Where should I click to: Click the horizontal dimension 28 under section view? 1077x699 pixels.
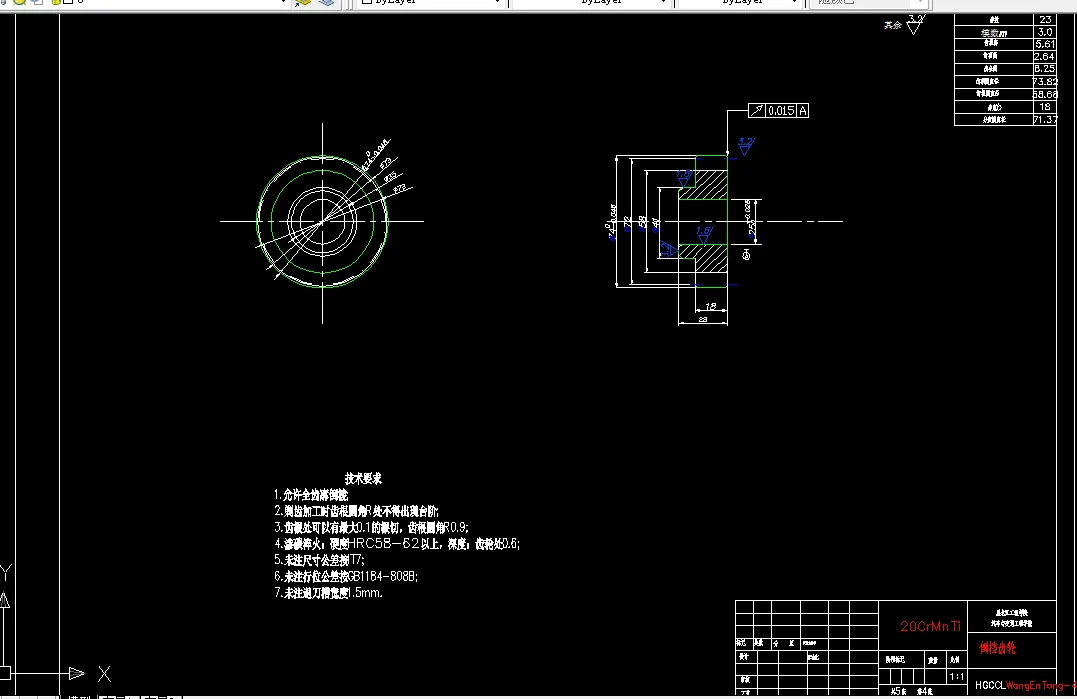click(703, 319)
